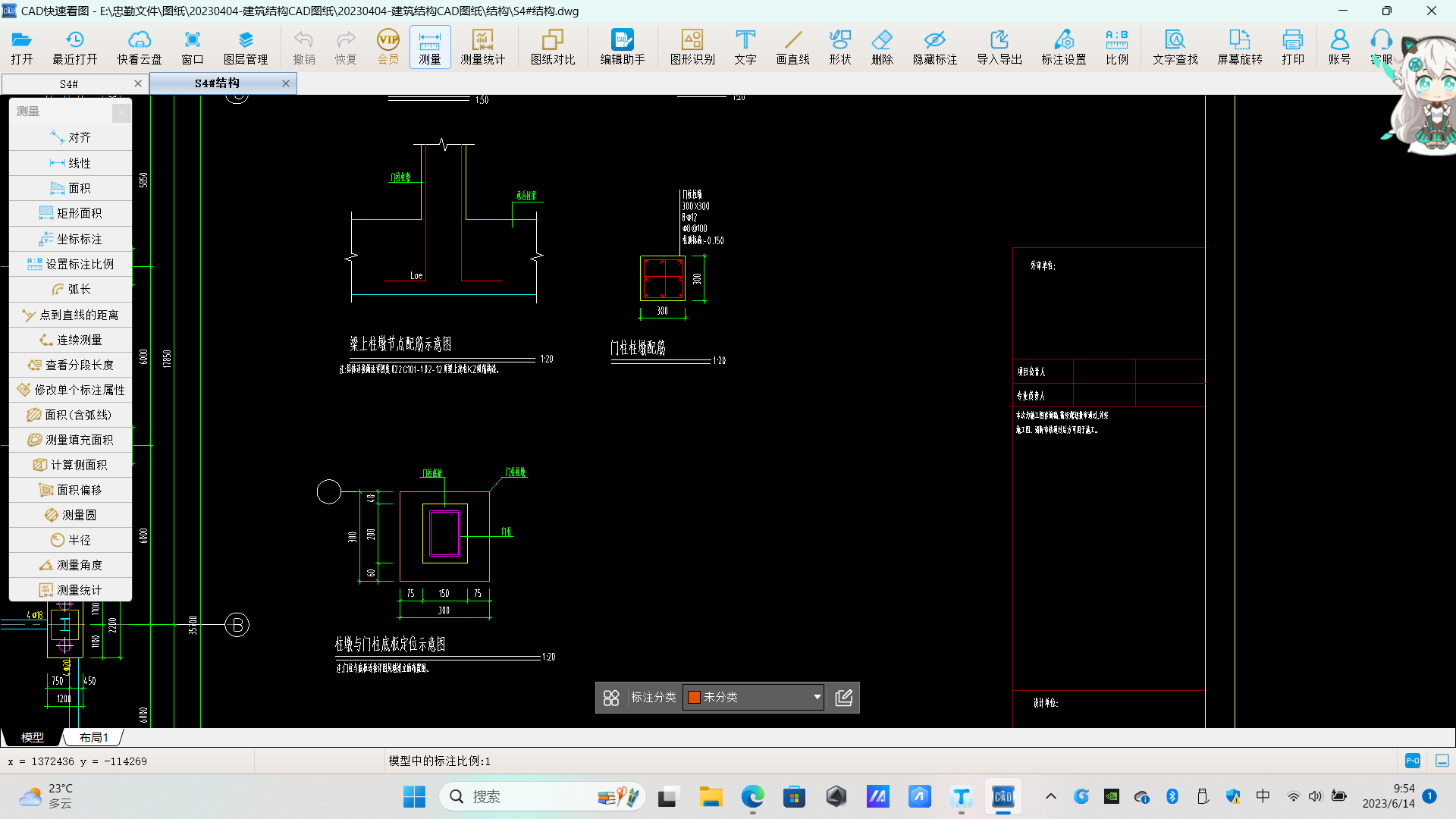
Task: Choose 半径 measurement
Action: coord(71,540)
